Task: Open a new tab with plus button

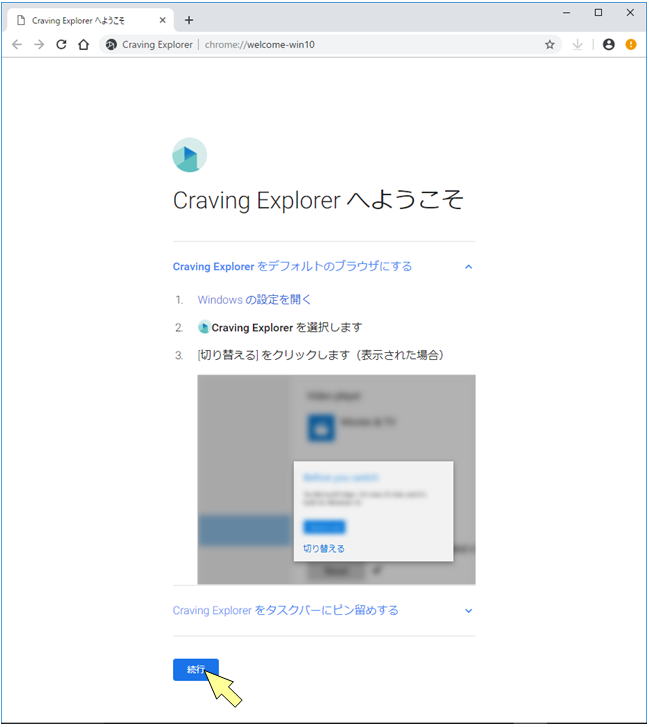Action: (189, 20)
